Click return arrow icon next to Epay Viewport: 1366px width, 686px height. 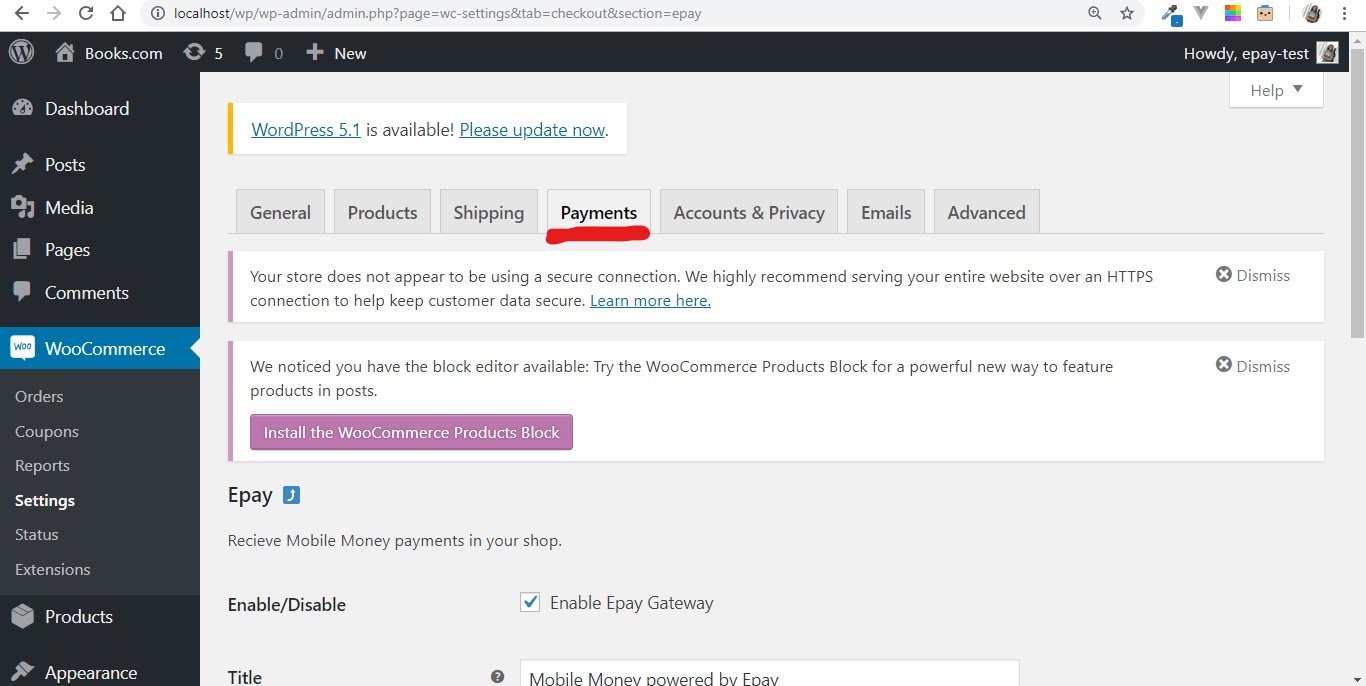pyautogui.click(x=291, y=495)
